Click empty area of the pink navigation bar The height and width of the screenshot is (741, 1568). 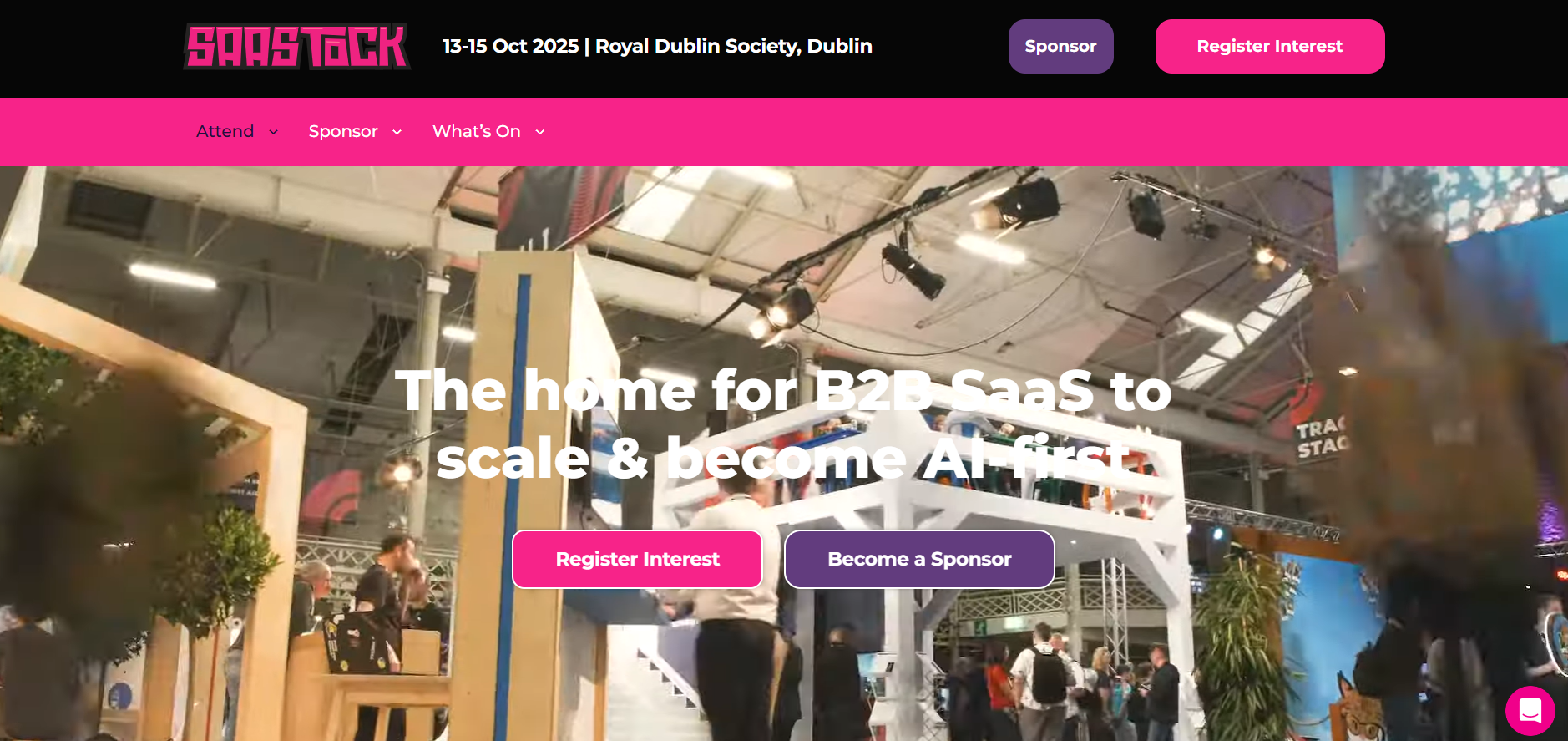pyautogui.click(x=1002, y=132)
